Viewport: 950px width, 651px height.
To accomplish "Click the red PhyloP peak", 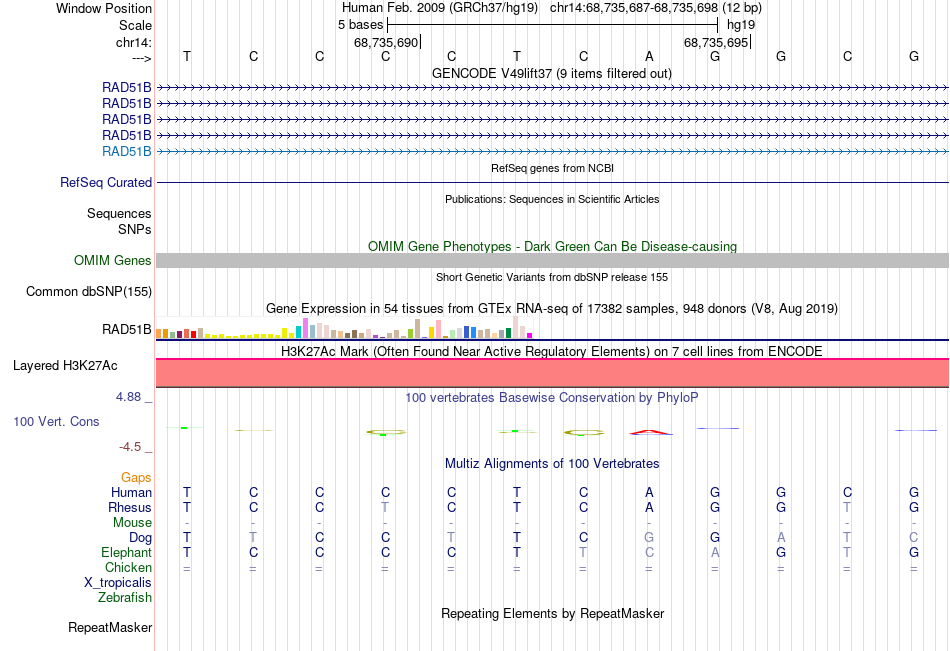I will click(651, 432).
